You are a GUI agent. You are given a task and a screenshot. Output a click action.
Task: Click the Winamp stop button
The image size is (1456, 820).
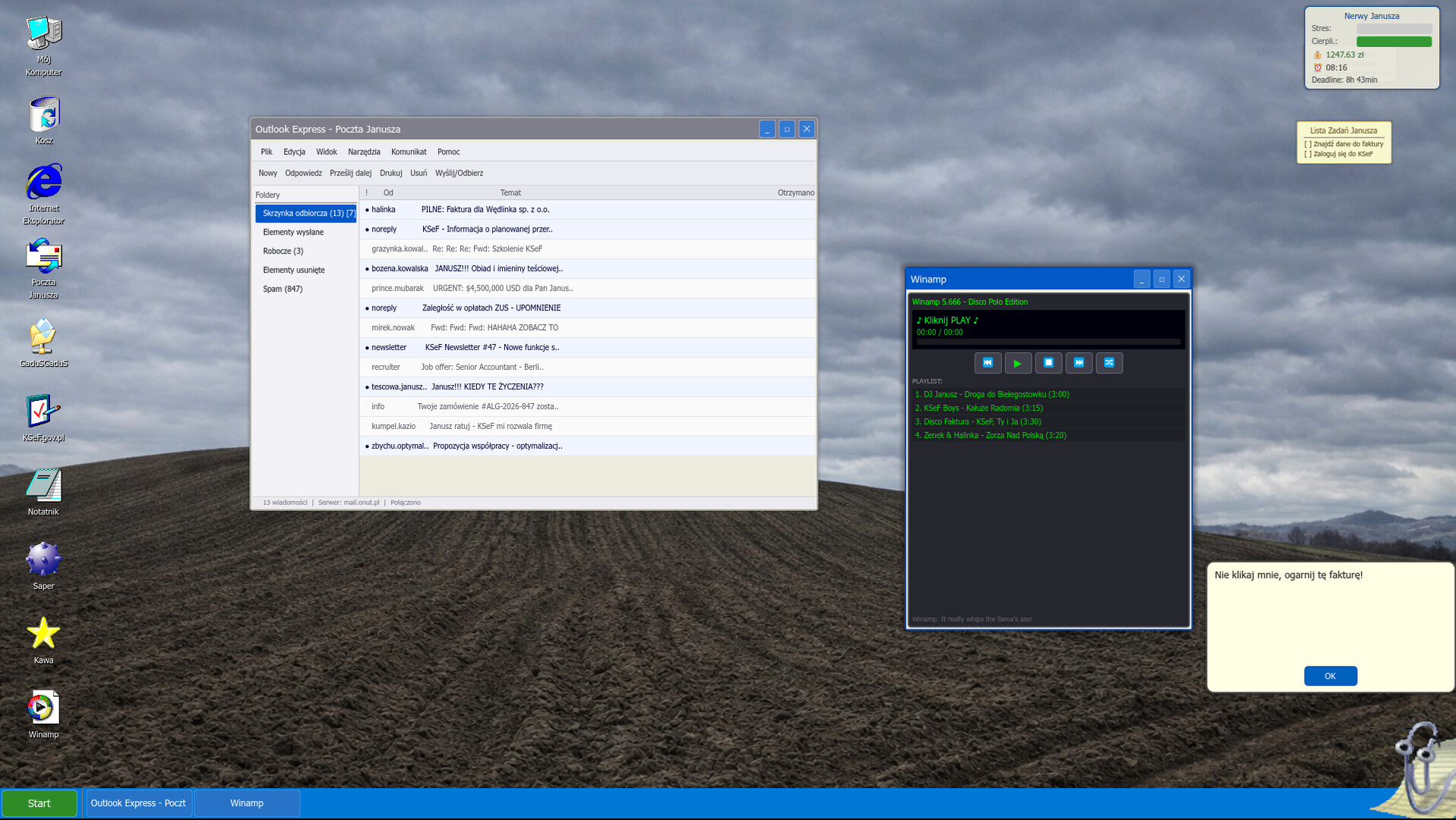click(x=1048, y=363)
